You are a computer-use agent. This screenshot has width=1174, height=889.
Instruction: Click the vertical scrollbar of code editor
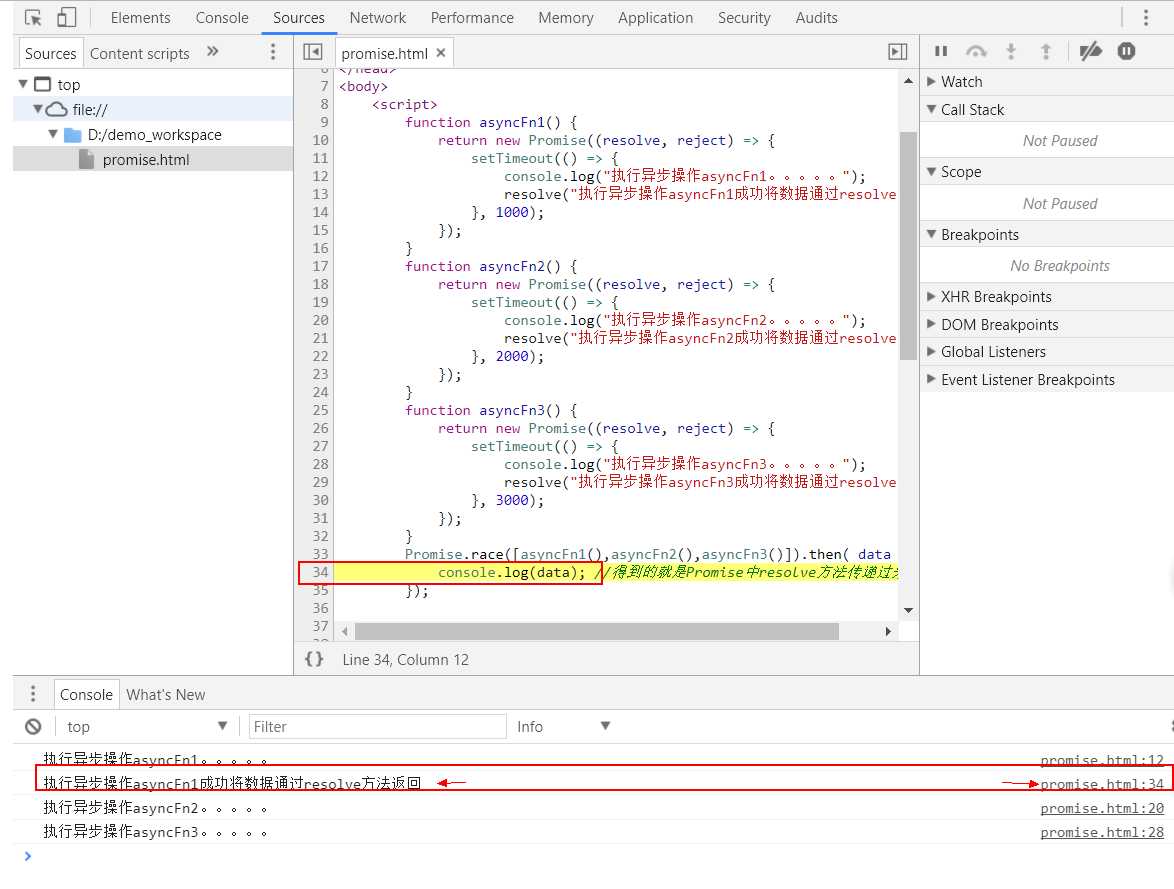tap(907, 246)
